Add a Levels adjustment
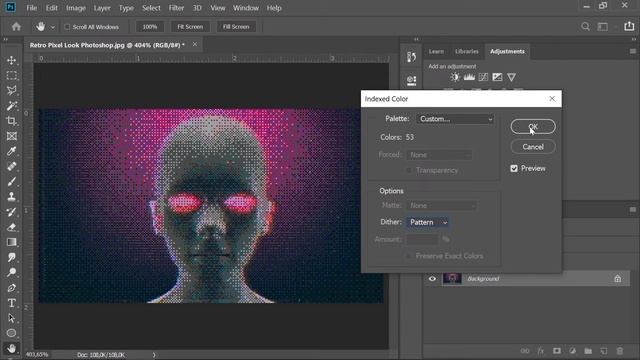The width and height of the screenshot is (640, 360). 469,77
